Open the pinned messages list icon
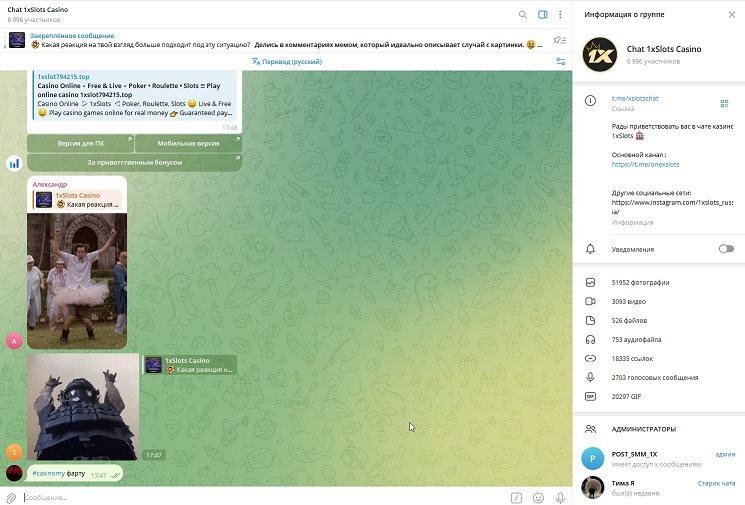The width and height of the screenshot is (745, 505). coord(560,40)
